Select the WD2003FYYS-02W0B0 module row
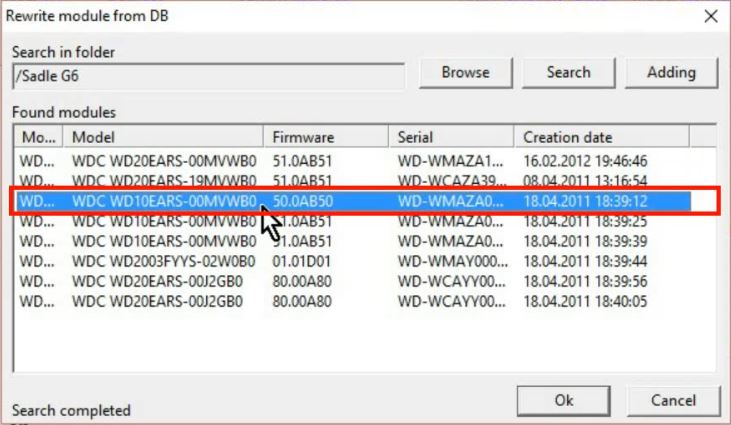Viewport: 731px width, 425px height. tap(164, 261)
